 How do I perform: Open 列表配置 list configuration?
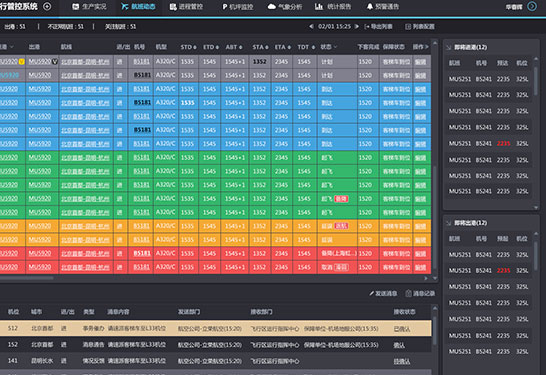[420, 26]
